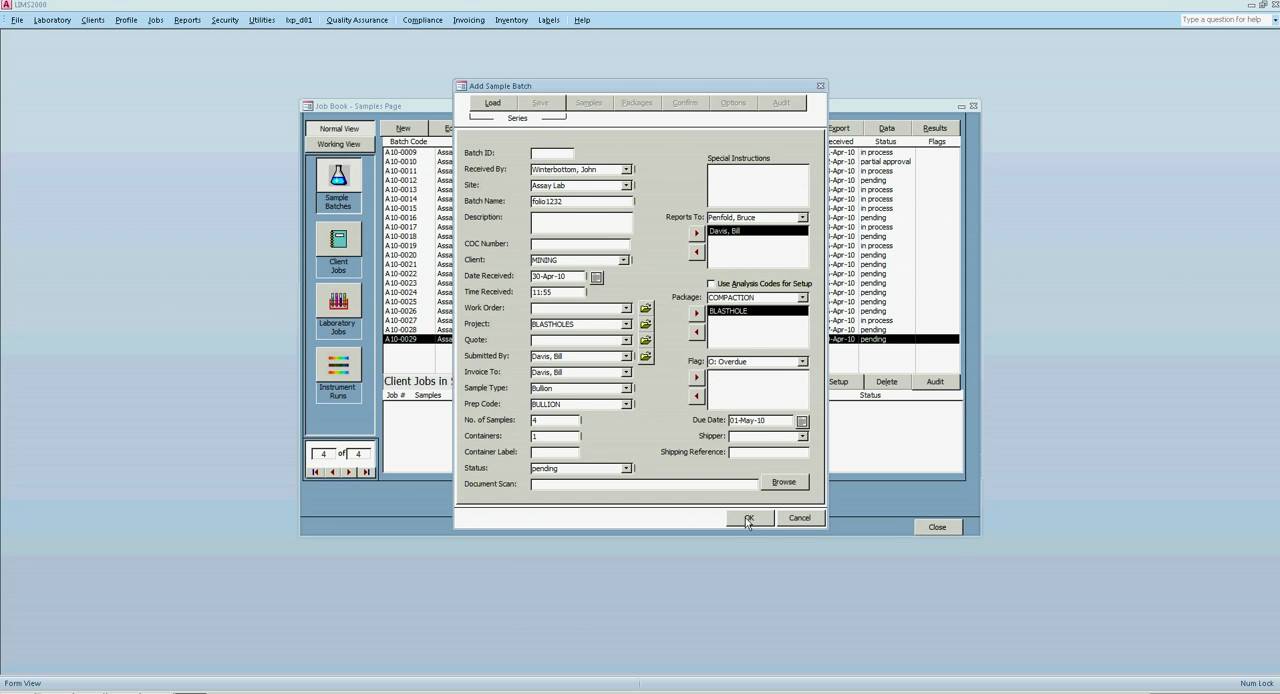1280x694 pixels.
Task: Open the Invoicing menu
Action: point(468,20)
